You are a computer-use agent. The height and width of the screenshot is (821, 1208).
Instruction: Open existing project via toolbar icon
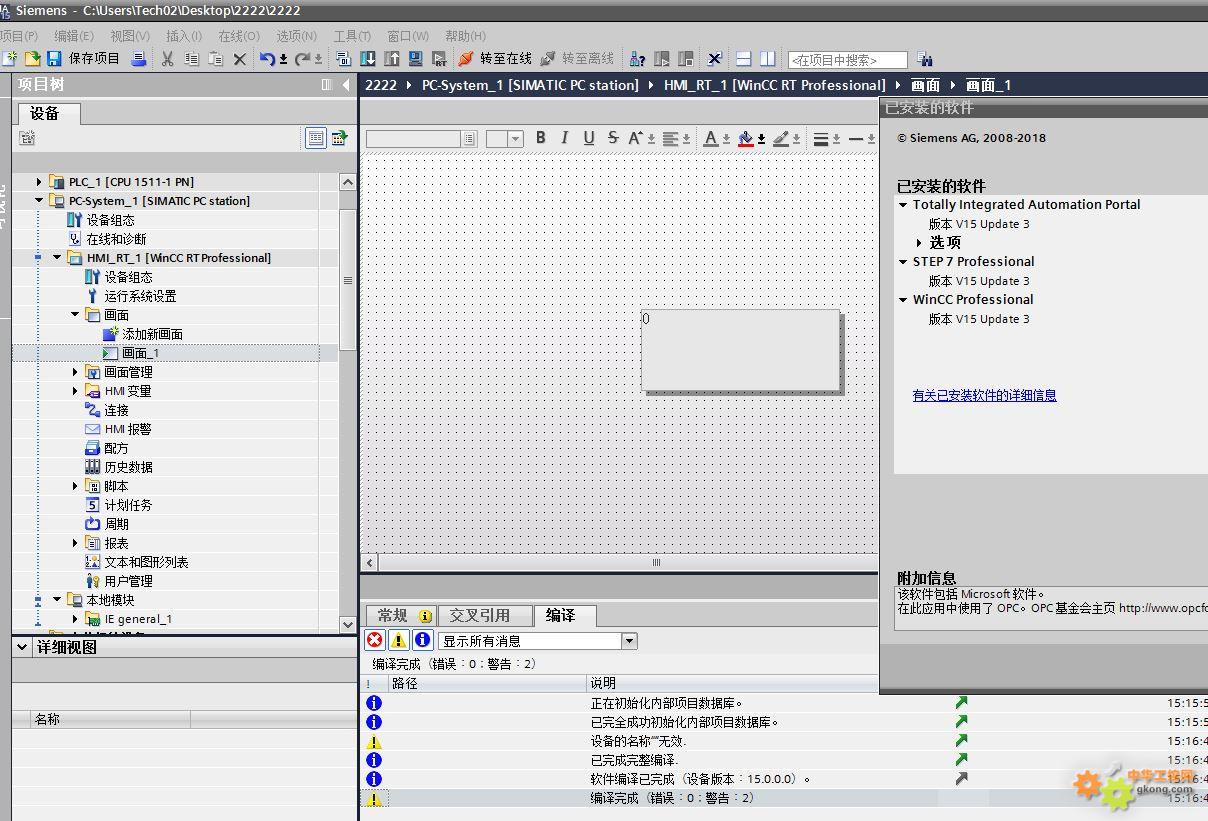(32, 59)
